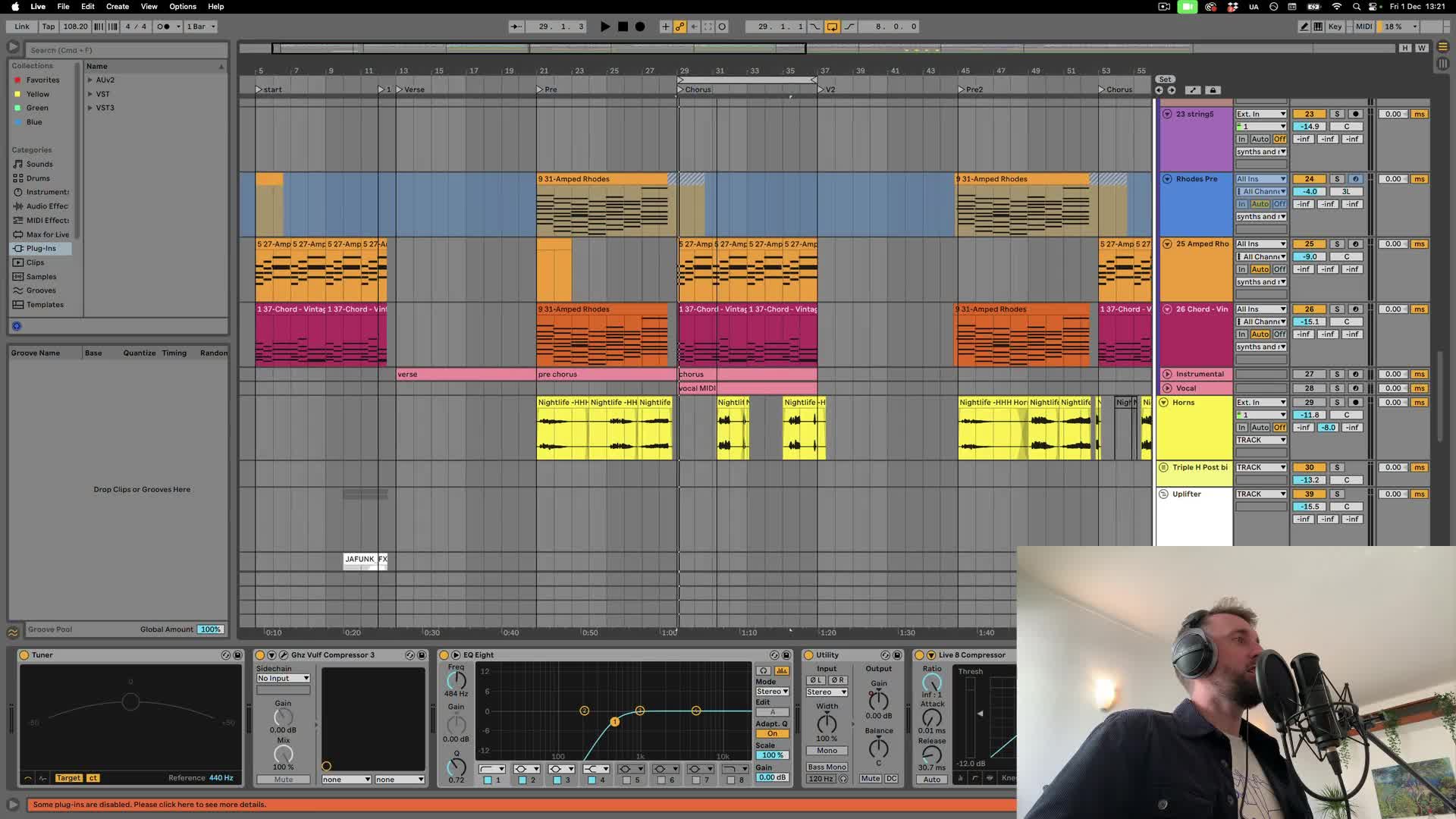Click the Stop button in transport
Viewport: 1456px width, 819px height.
[623, 27]
